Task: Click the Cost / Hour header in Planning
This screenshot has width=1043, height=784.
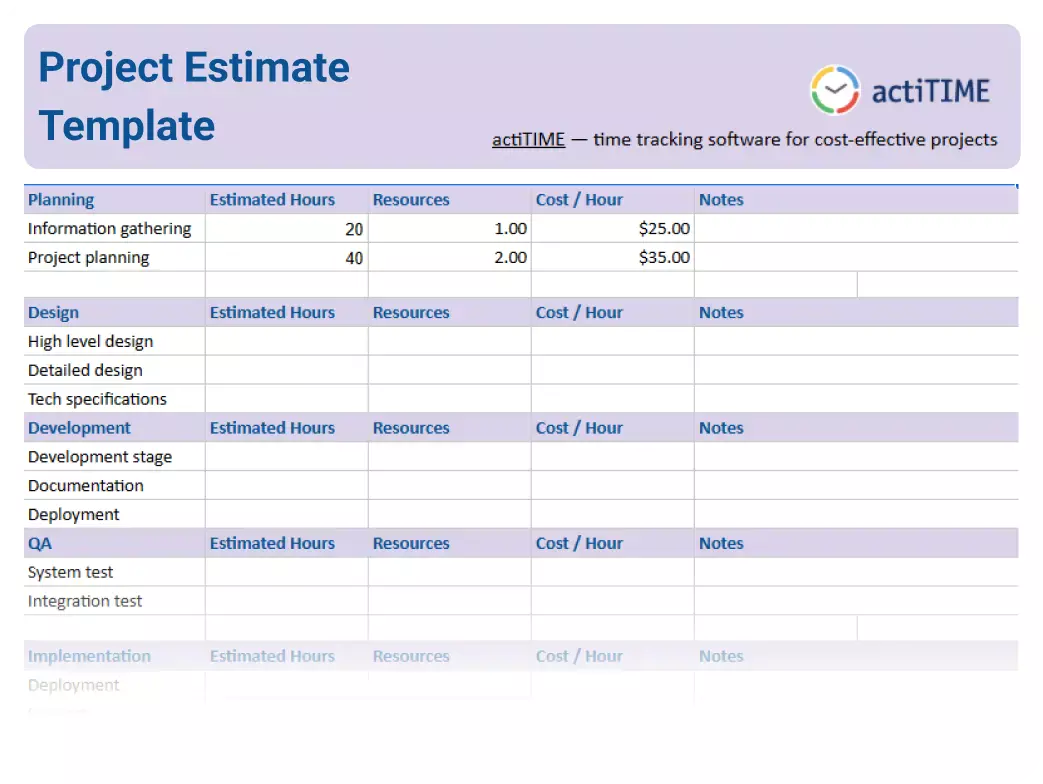Action: [579, 199]
